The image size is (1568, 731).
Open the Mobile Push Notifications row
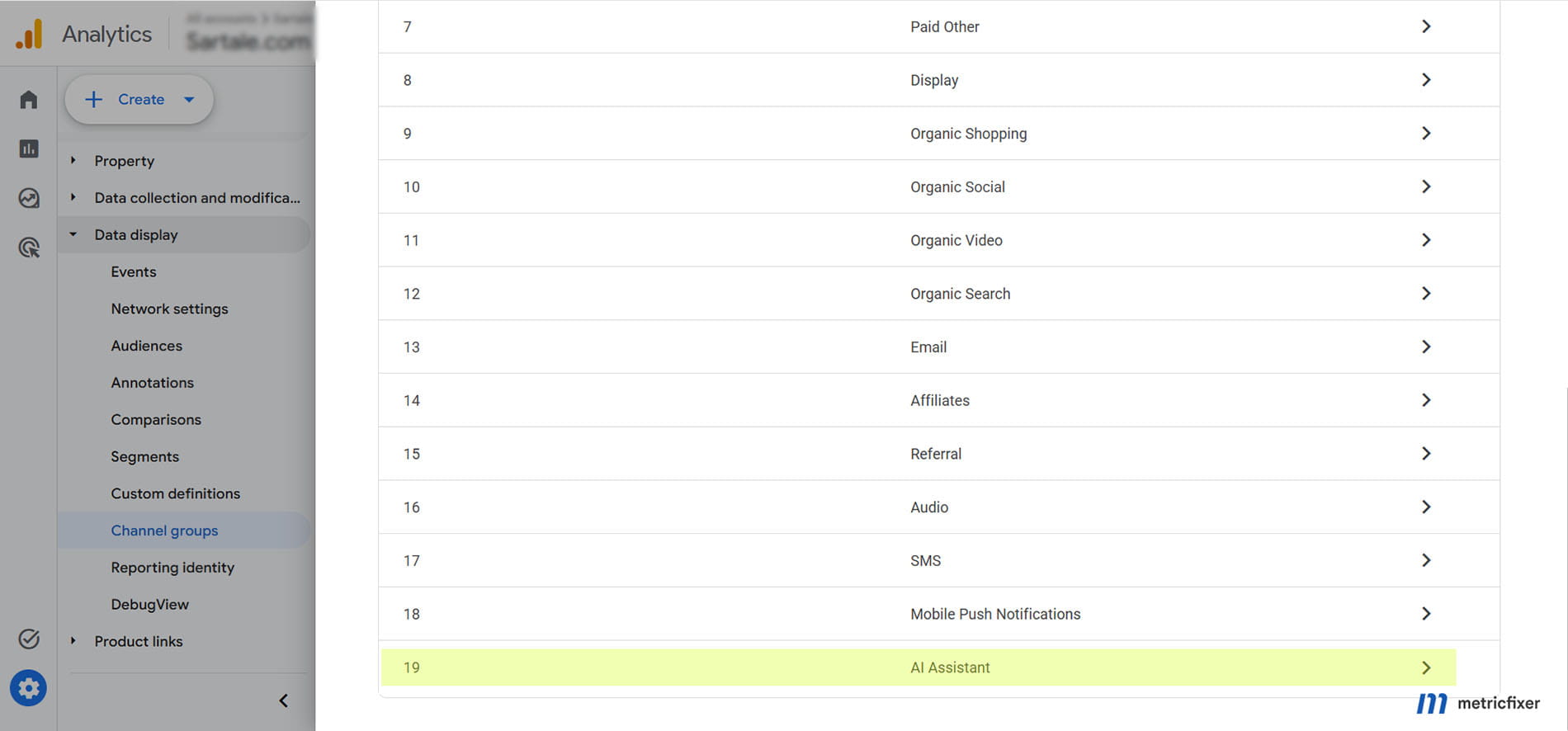coord(939,614)
